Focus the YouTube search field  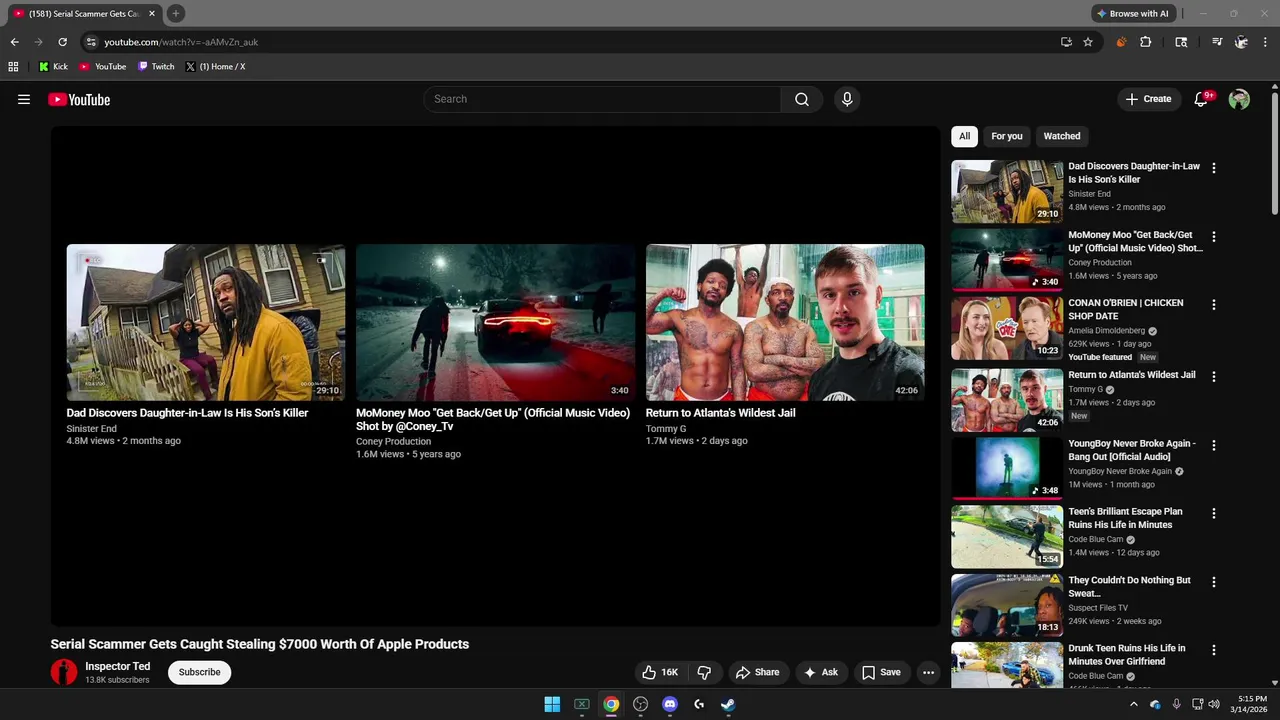(602, 99)
